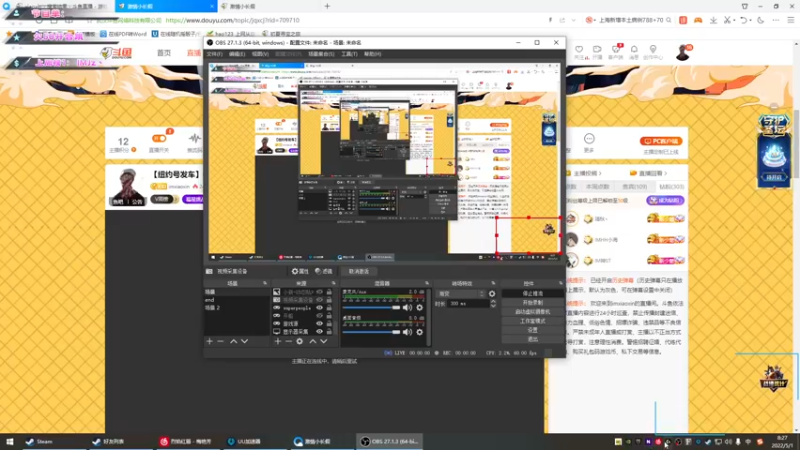Open 滤镜 in the OBS source toolbar
Image resolution: width=800 pixels, height=450 pixels.
point(323,271)
